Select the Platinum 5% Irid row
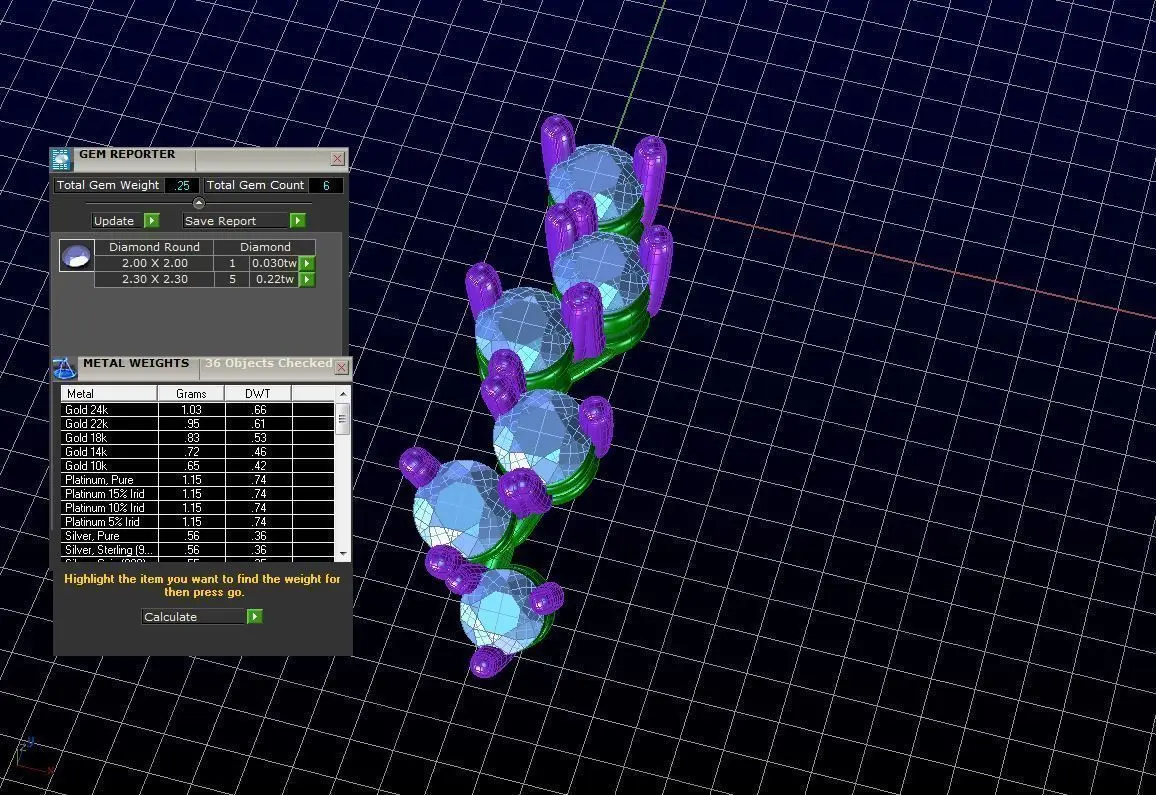1156x795 pixels. pos(198,521)
